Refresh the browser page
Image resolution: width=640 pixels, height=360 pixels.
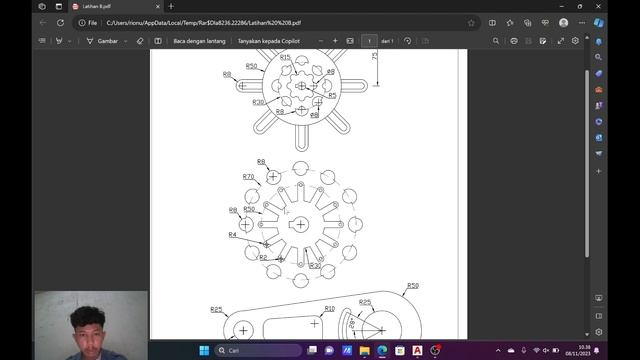point(60,23)
